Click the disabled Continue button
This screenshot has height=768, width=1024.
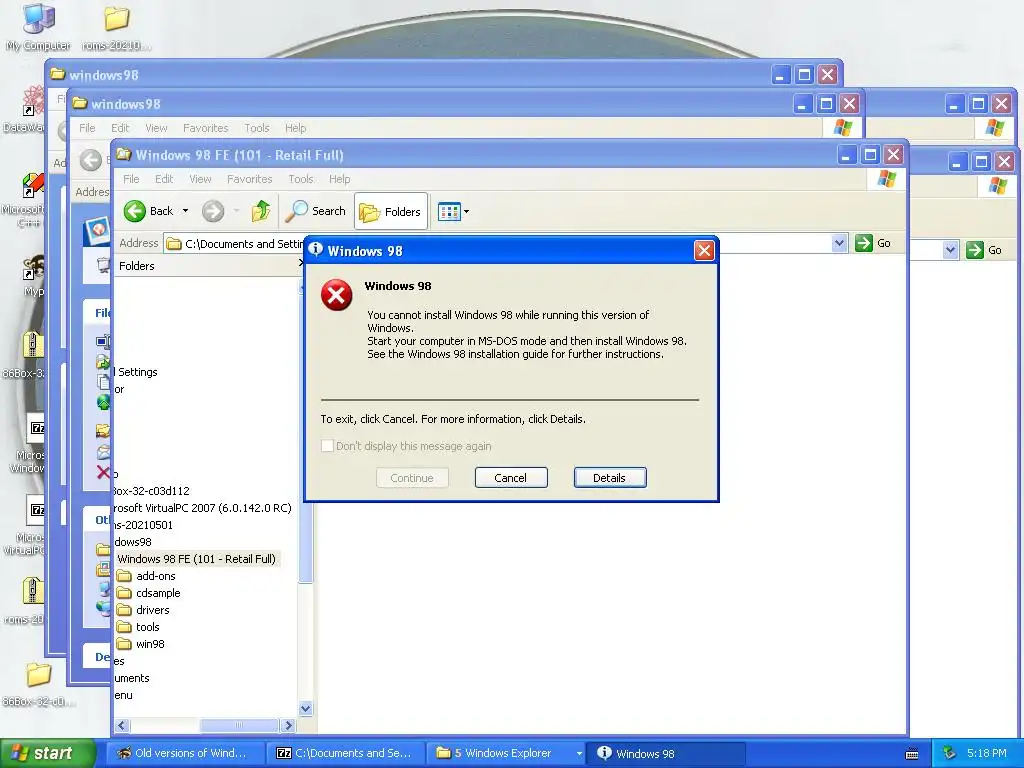click(412, 477)
